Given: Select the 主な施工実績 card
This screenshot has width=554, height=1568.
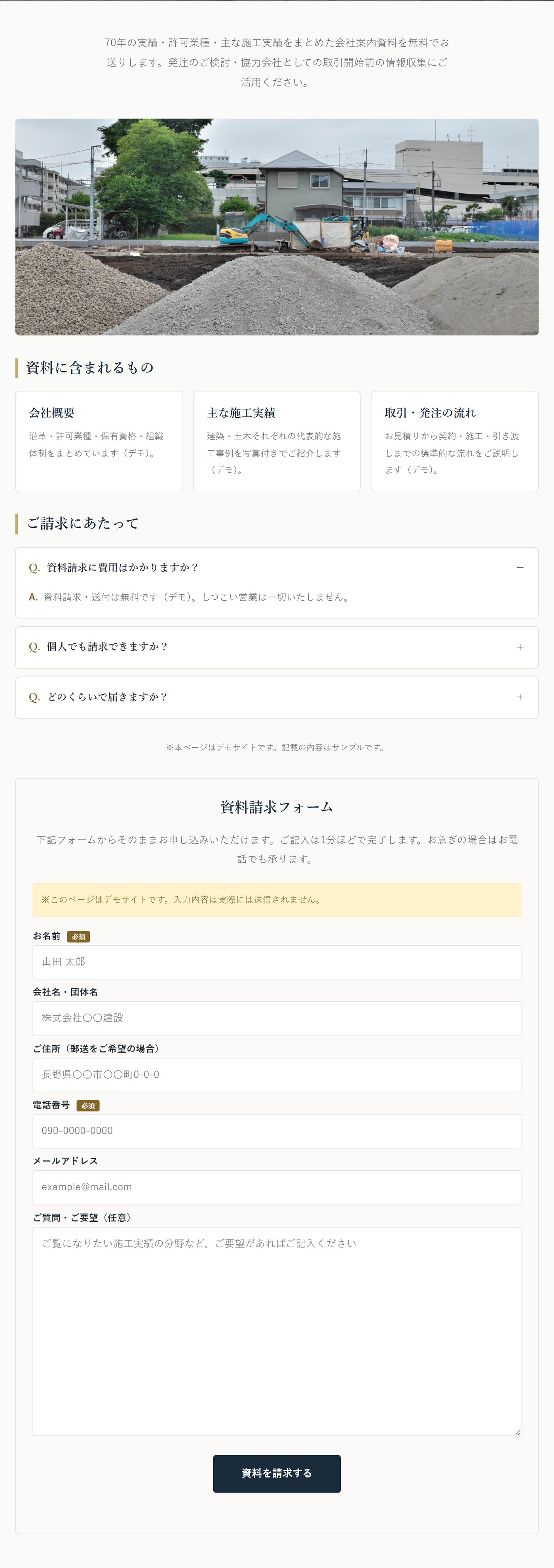Looking at the screenshot, I should pyautogui.click(x=277, y=441).
